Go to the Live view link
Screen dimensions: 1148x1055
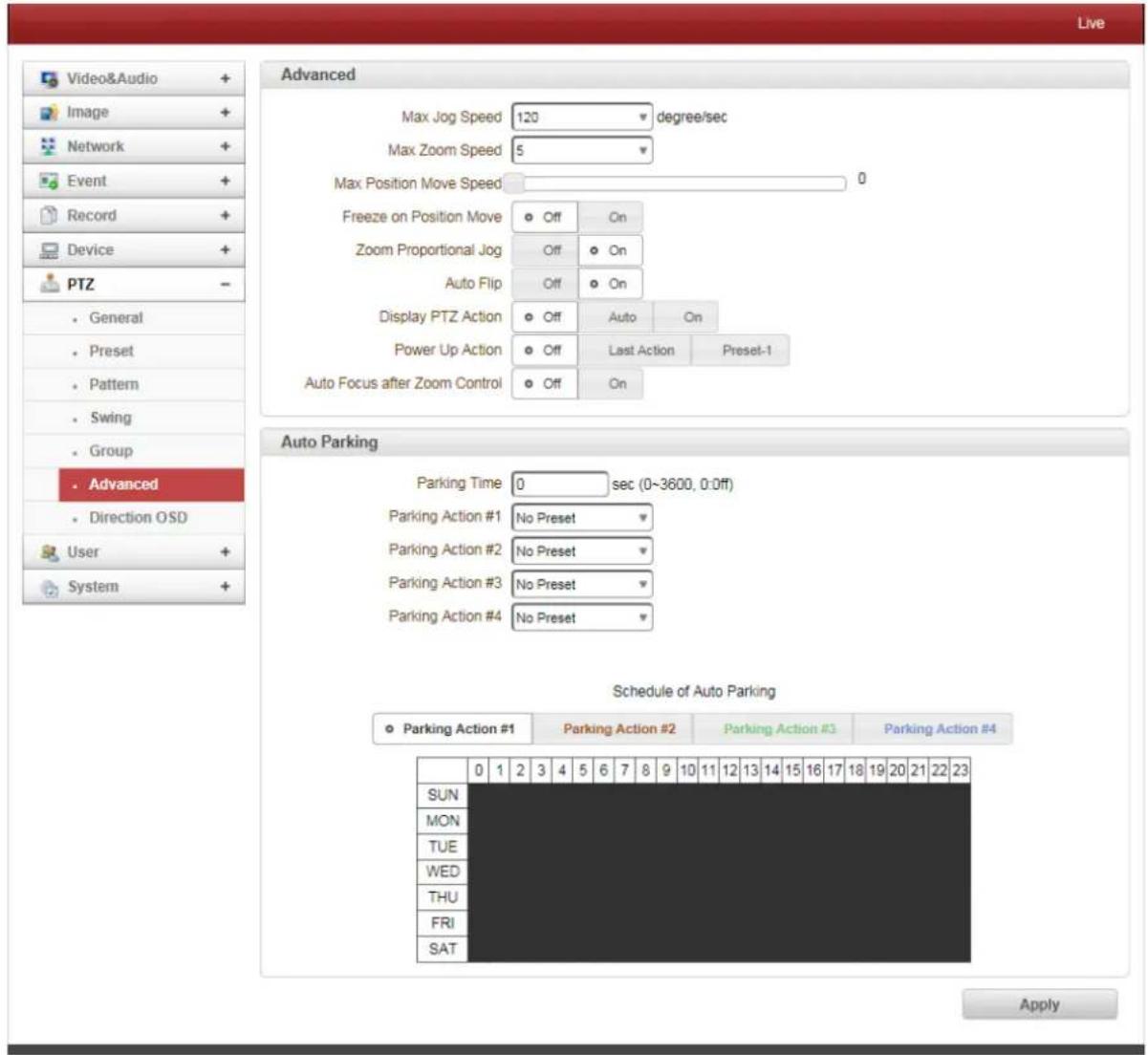tap(1091, 23)
